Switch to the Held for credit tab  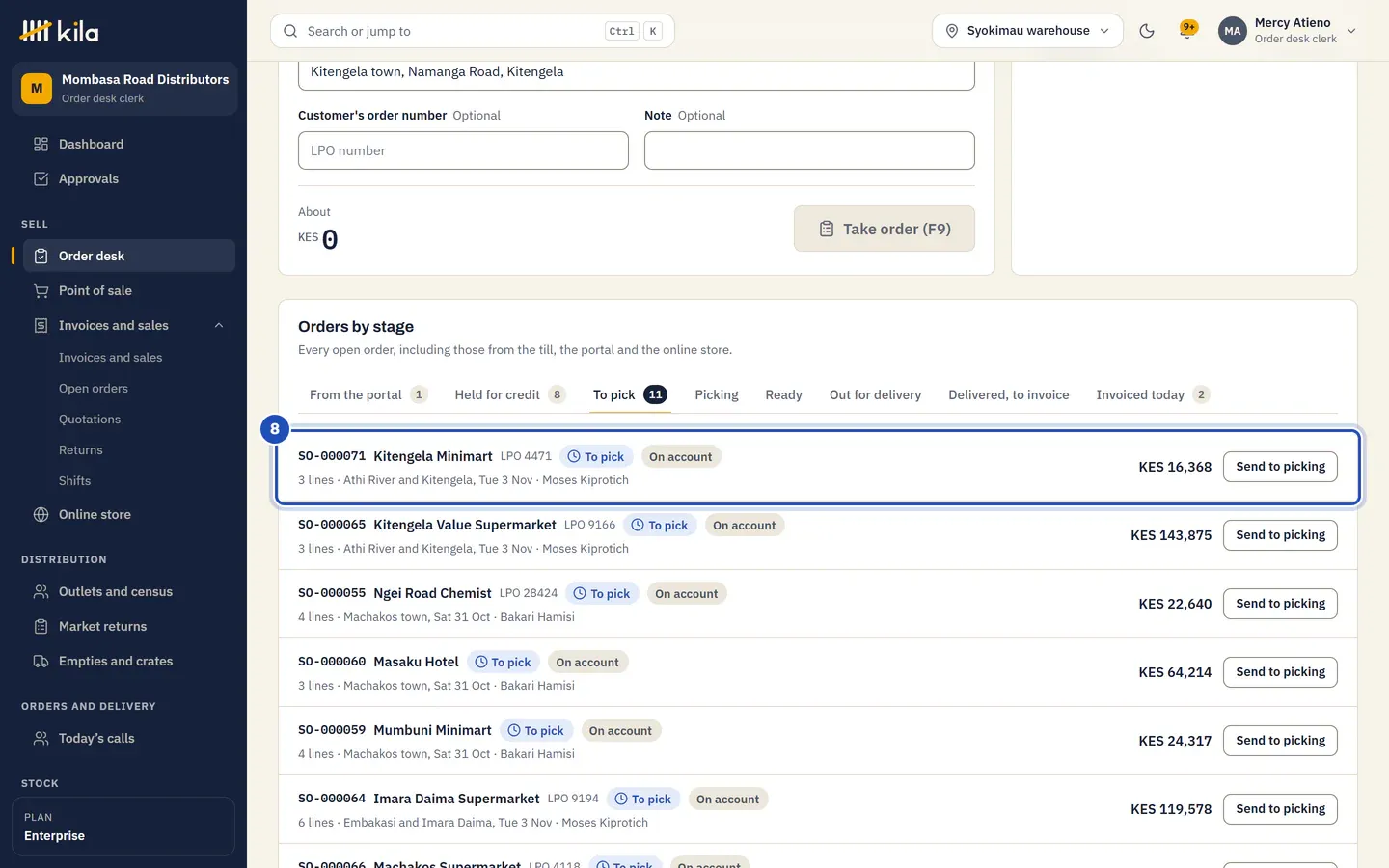[509, 394]
